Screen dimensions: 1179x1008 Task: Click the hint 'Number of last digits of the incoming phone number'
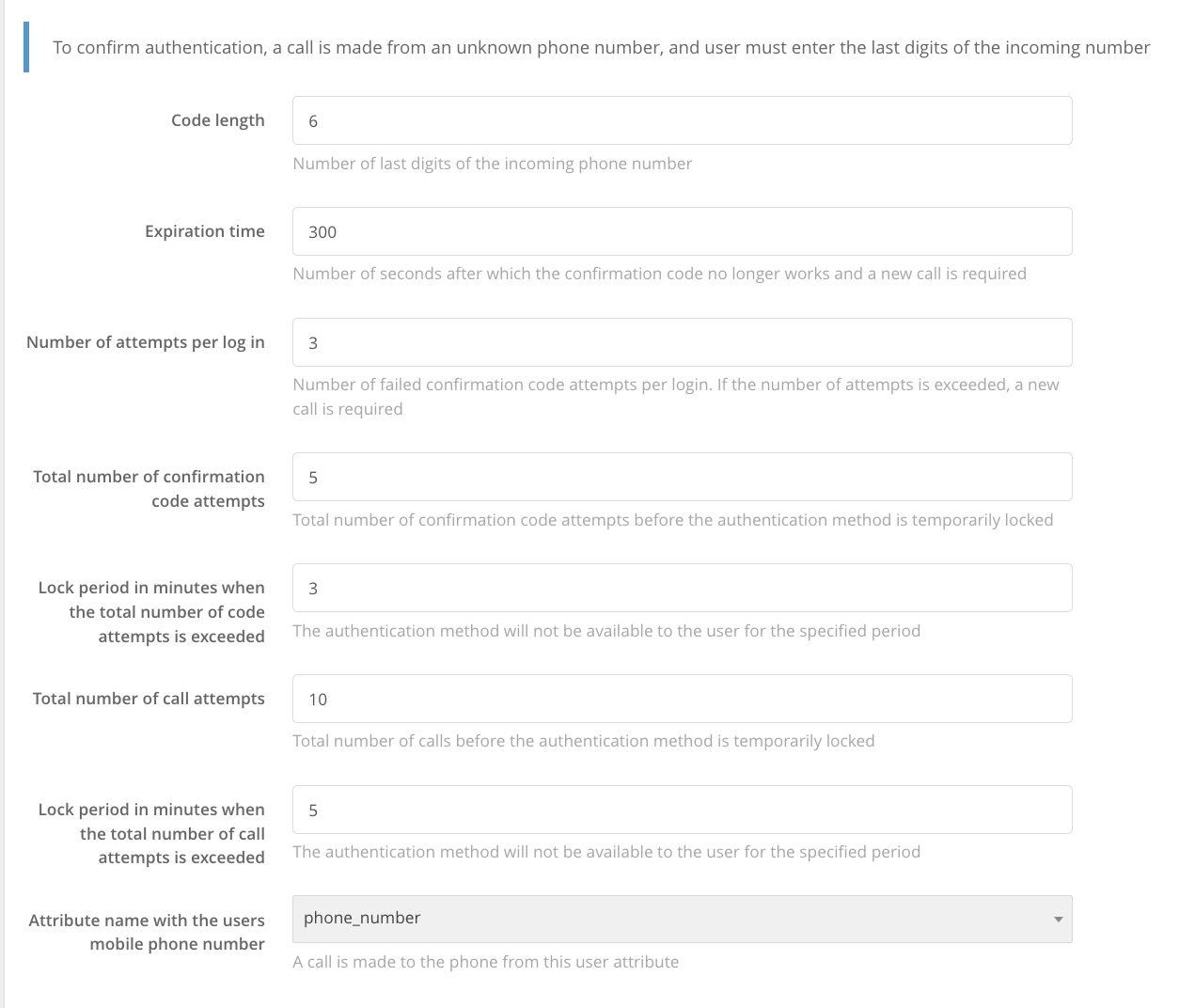493,164
